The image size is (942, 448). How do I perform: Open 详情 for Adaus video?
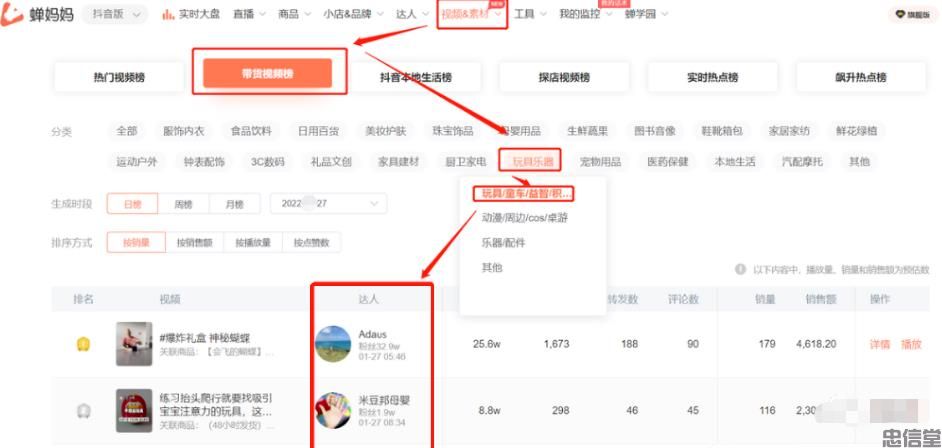click(880, 344)
